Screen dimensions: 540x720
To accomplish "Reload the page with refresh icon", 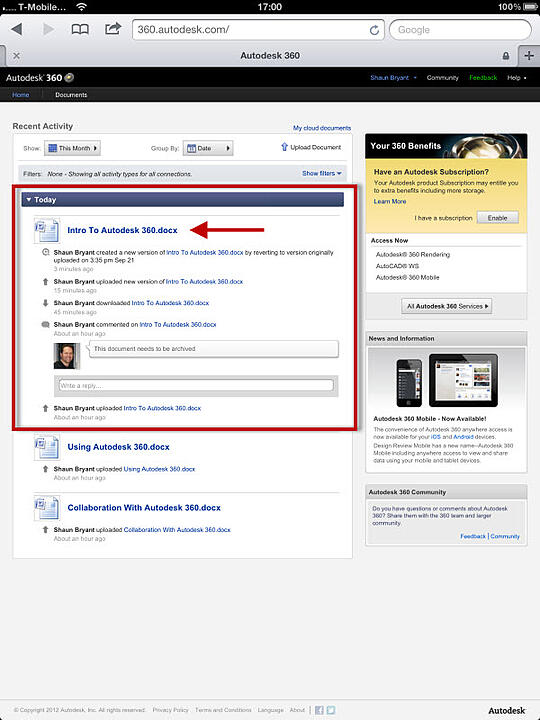I will 374,30.
